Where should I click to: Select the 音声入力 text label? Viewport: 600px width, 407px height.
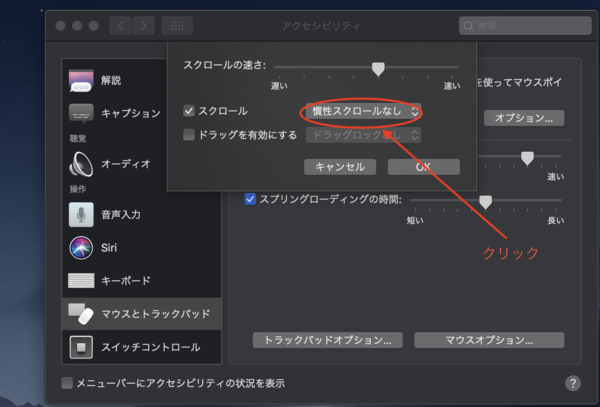tap(121, 215)
